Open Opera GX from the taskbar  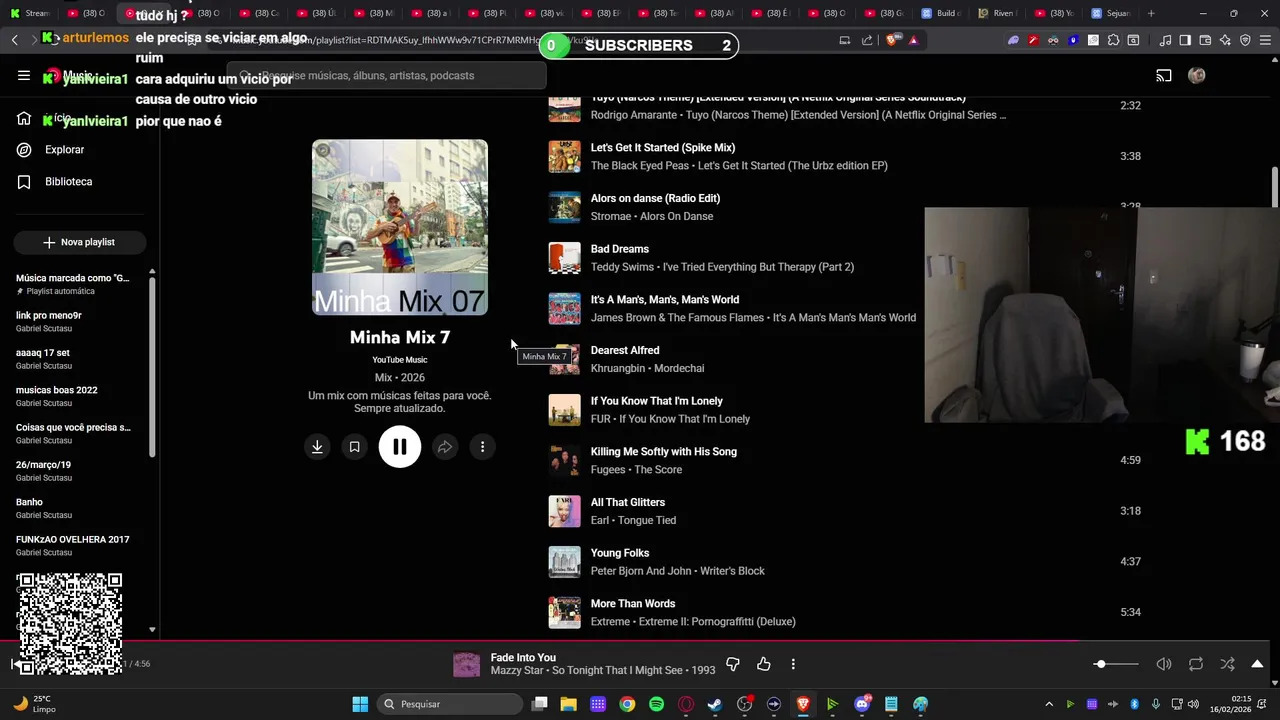686,704
